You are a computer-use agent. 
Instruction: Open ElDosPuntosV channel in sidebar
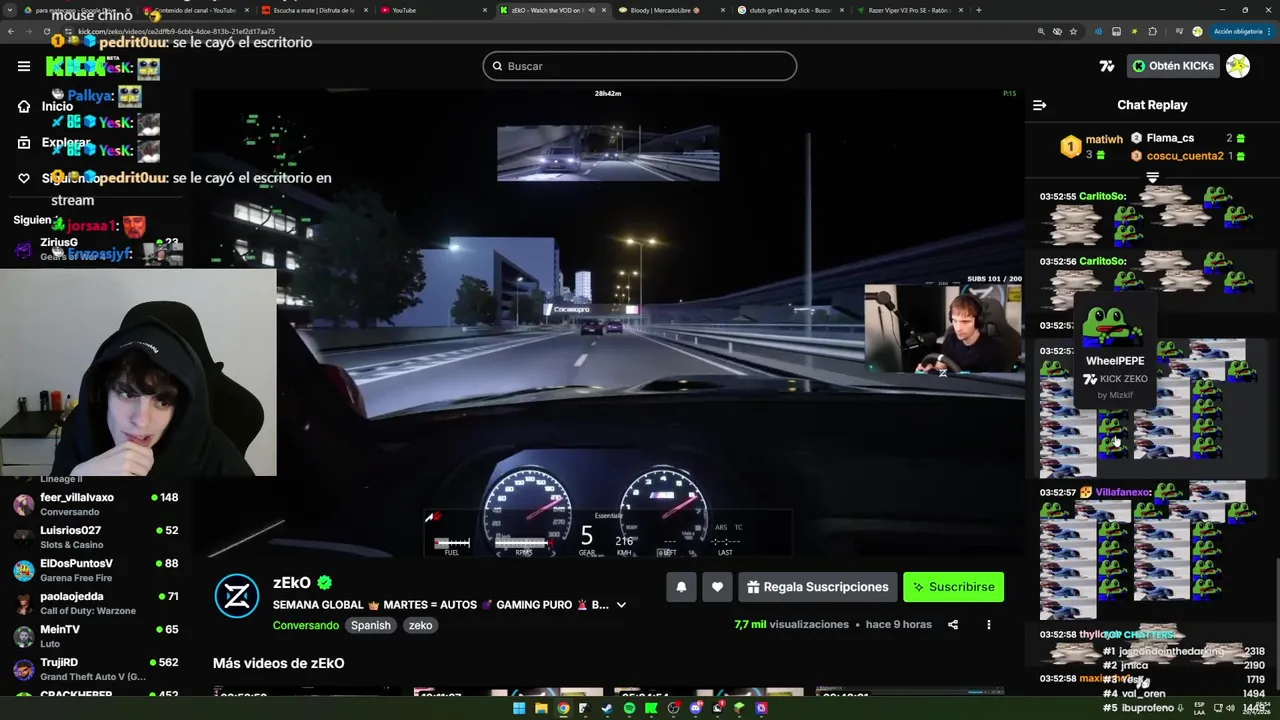pyautogui.click(x=95, y=570)
